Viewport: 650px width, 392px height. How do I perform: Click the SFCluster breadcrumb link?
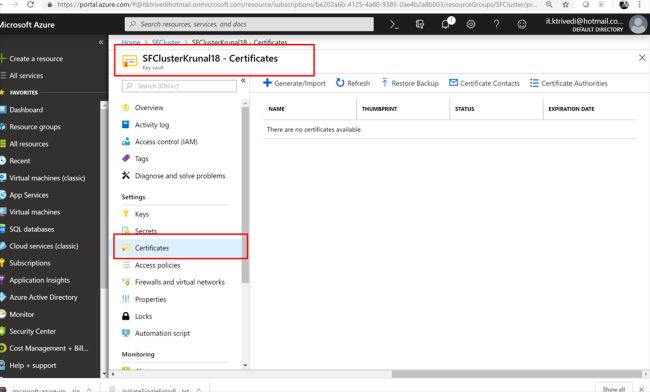[166, 42]
